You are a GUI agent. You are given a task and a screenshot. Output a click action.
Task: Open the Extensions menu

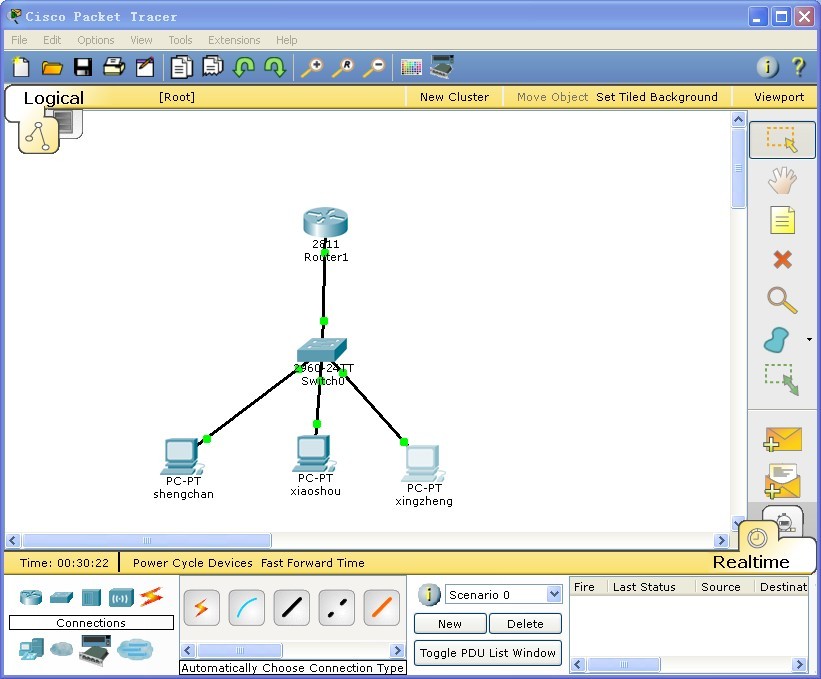[x=234, y=40]
